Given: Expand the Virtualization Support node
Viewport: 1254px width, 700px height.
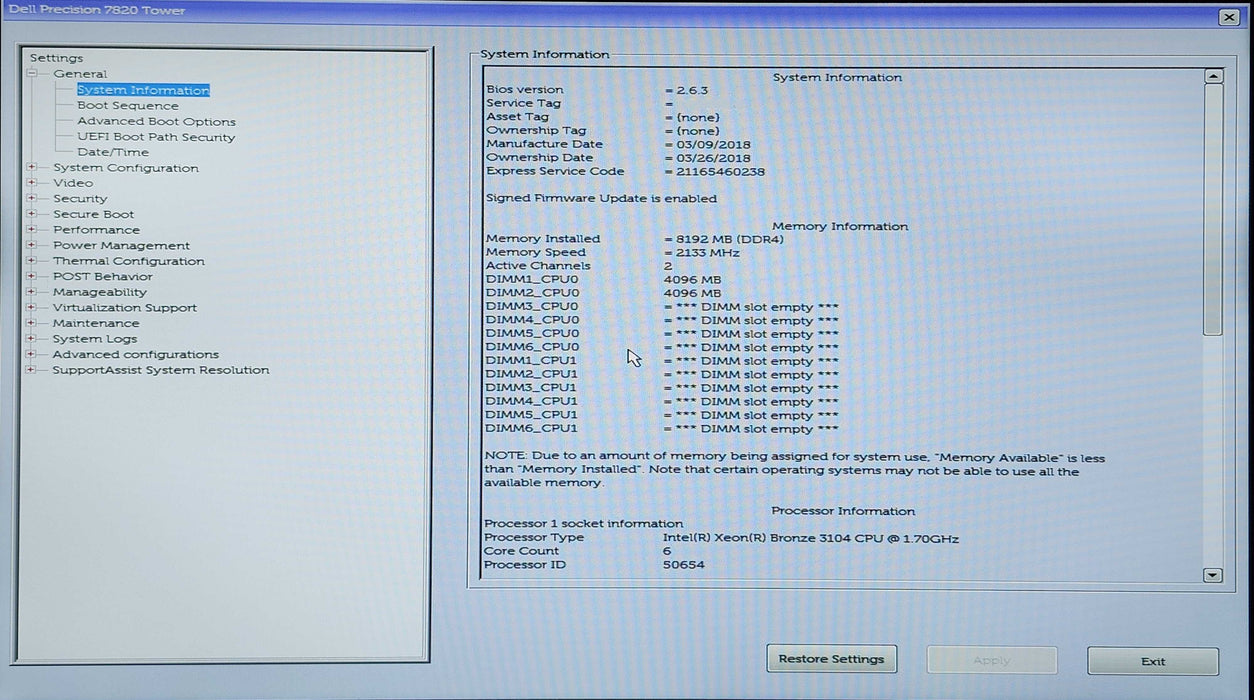Looking at the screenshot, I should [x=32, y=307].
